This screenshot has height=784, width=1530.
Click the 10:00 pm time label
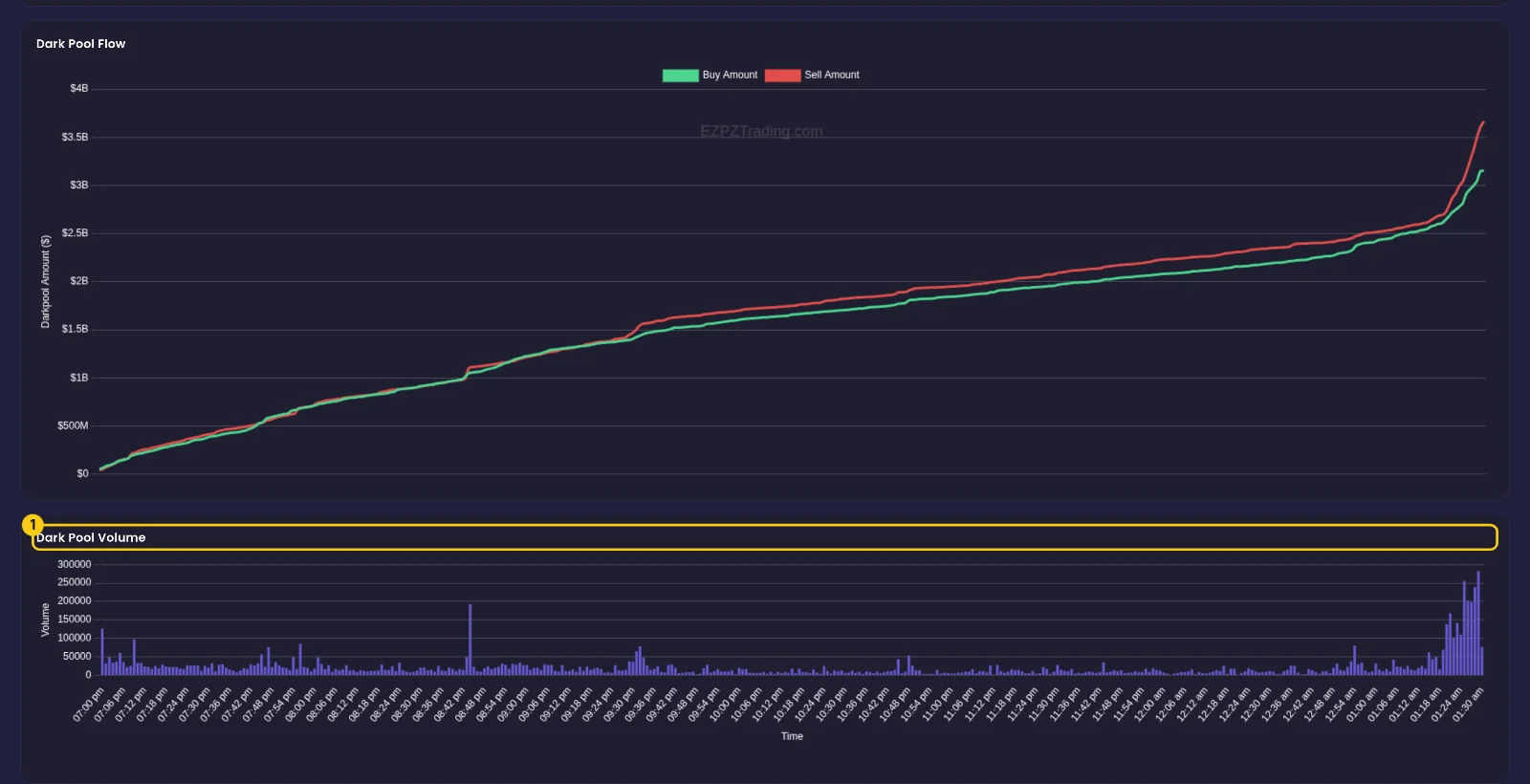[725, 704]
